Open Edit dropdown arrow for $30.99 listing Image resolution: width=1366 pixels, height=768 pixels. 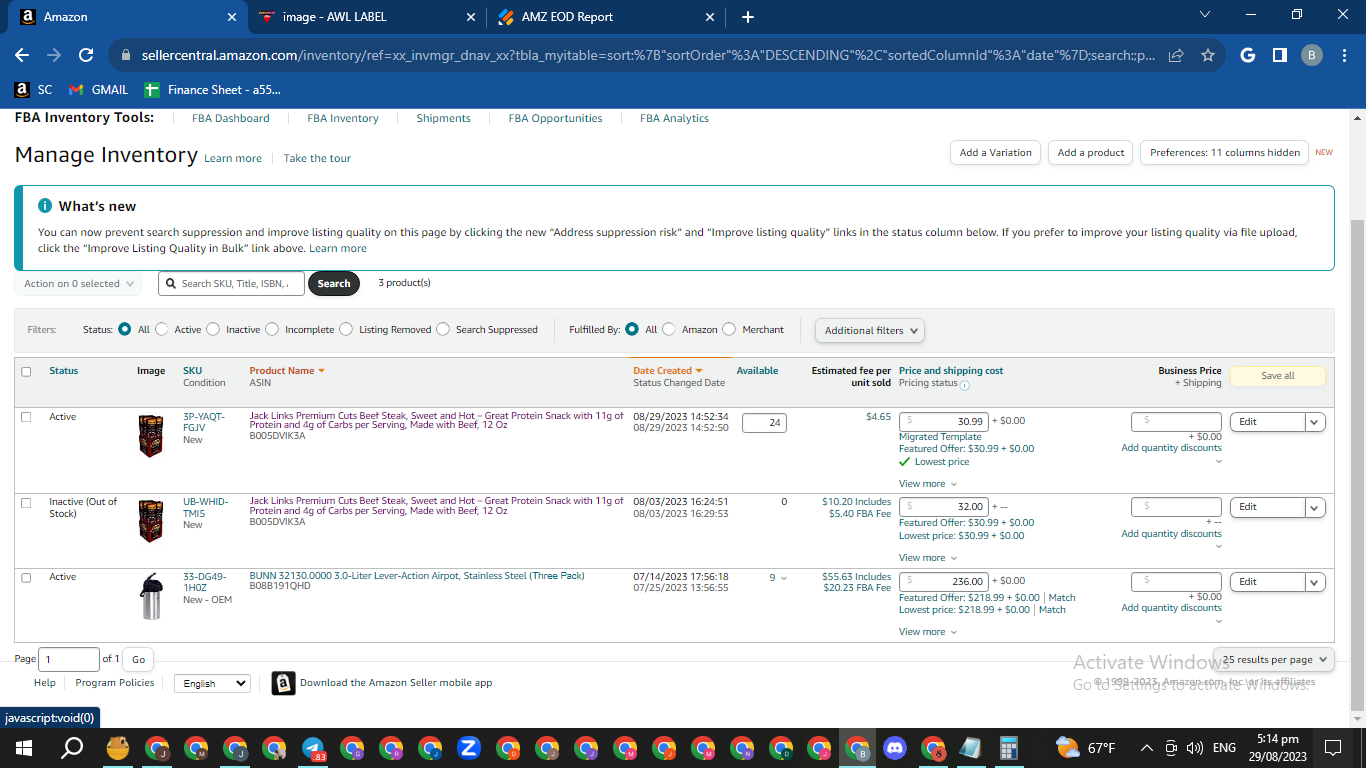point(1315,422)
